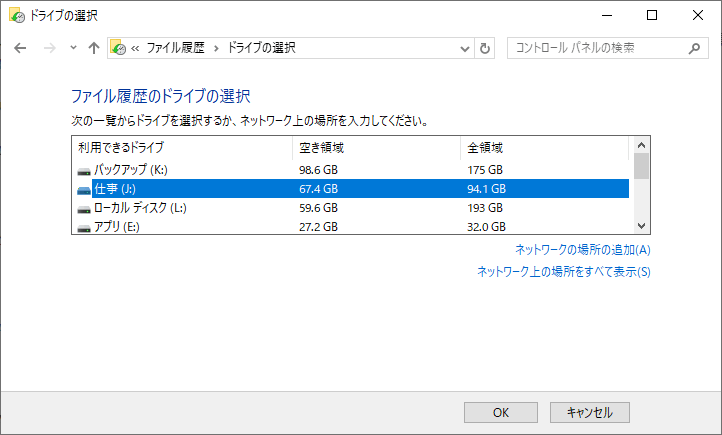Open ネットワークの場所の追加(A) link
722x435 pixels.
click(582, 250)
